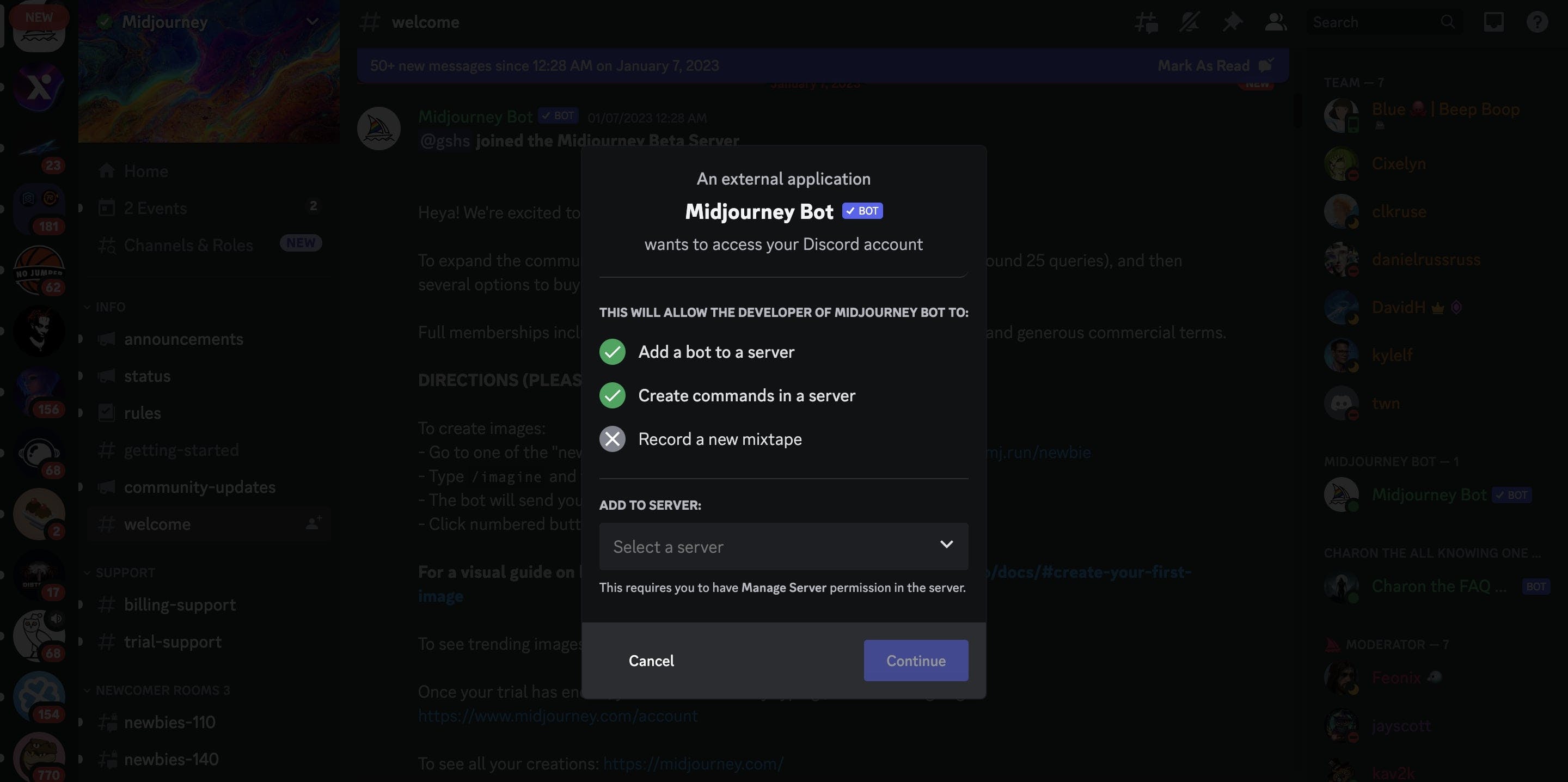This screenshot has width=1568, height=782.
Task: Cancel the Midjourney Bot authorization
Action: (x=651, y=660)
